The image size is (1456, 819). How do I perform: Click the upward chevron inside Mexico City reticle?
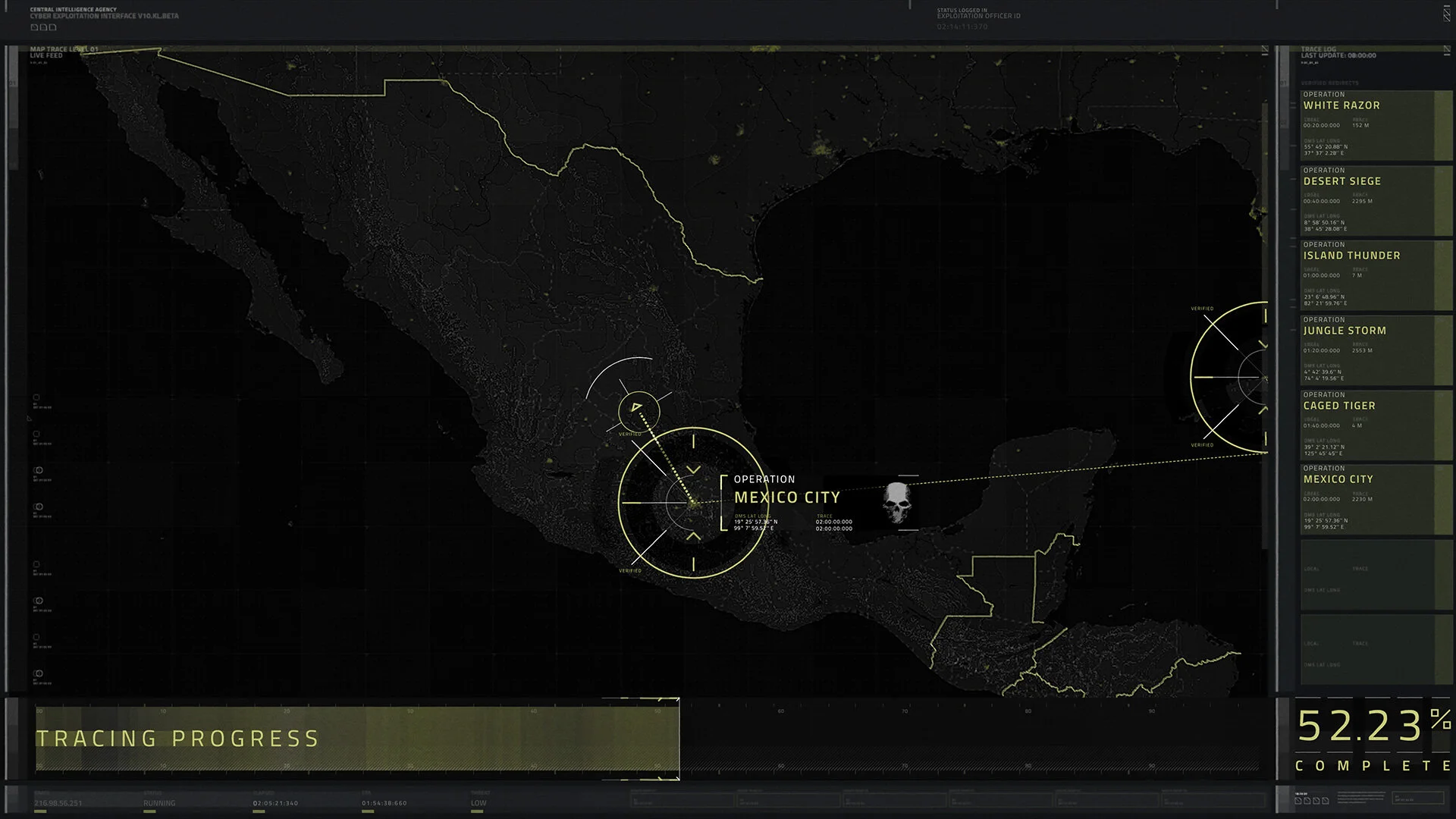(x=693, y=536)
